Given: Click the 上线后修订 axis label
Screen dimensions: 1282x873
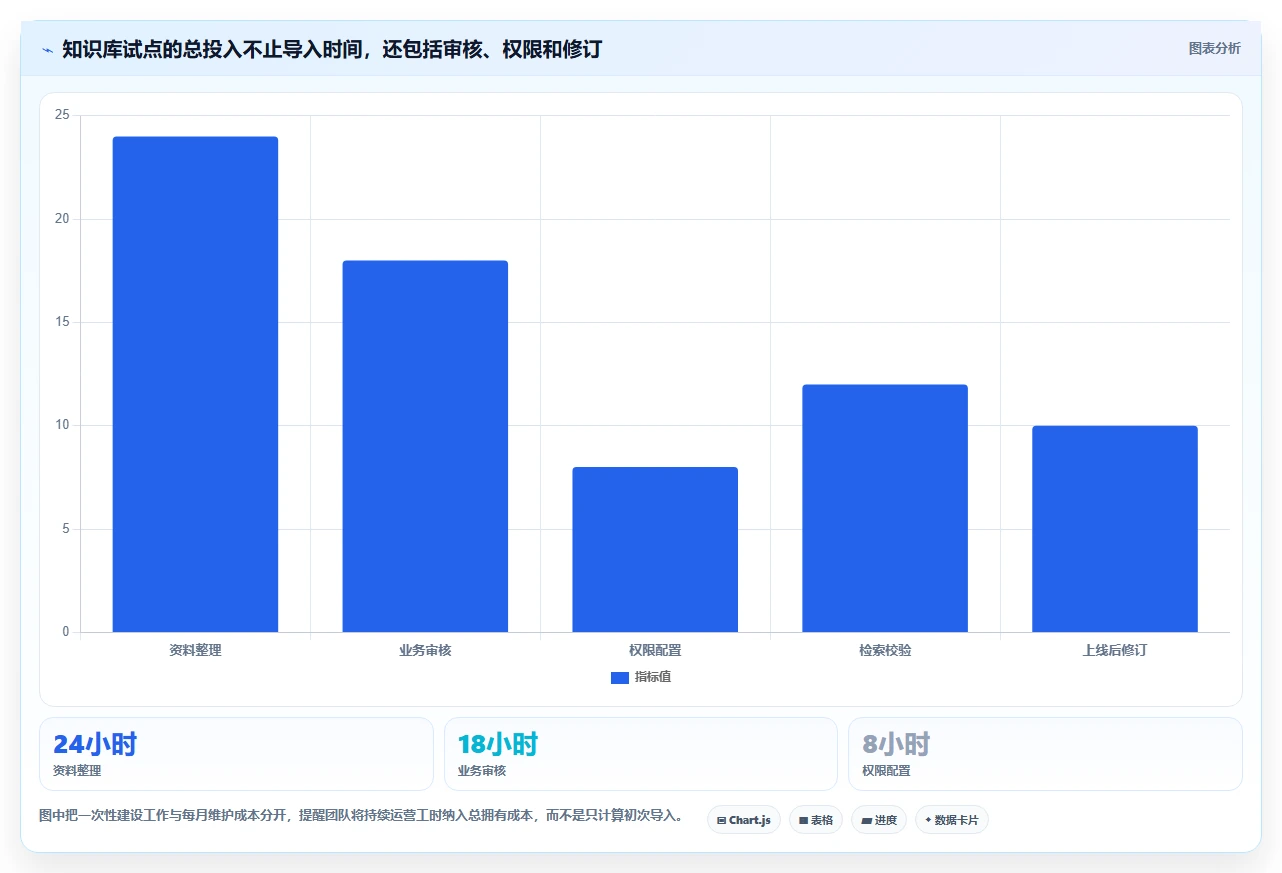Looking at the screenshot, I should (x=1115, y=650).
